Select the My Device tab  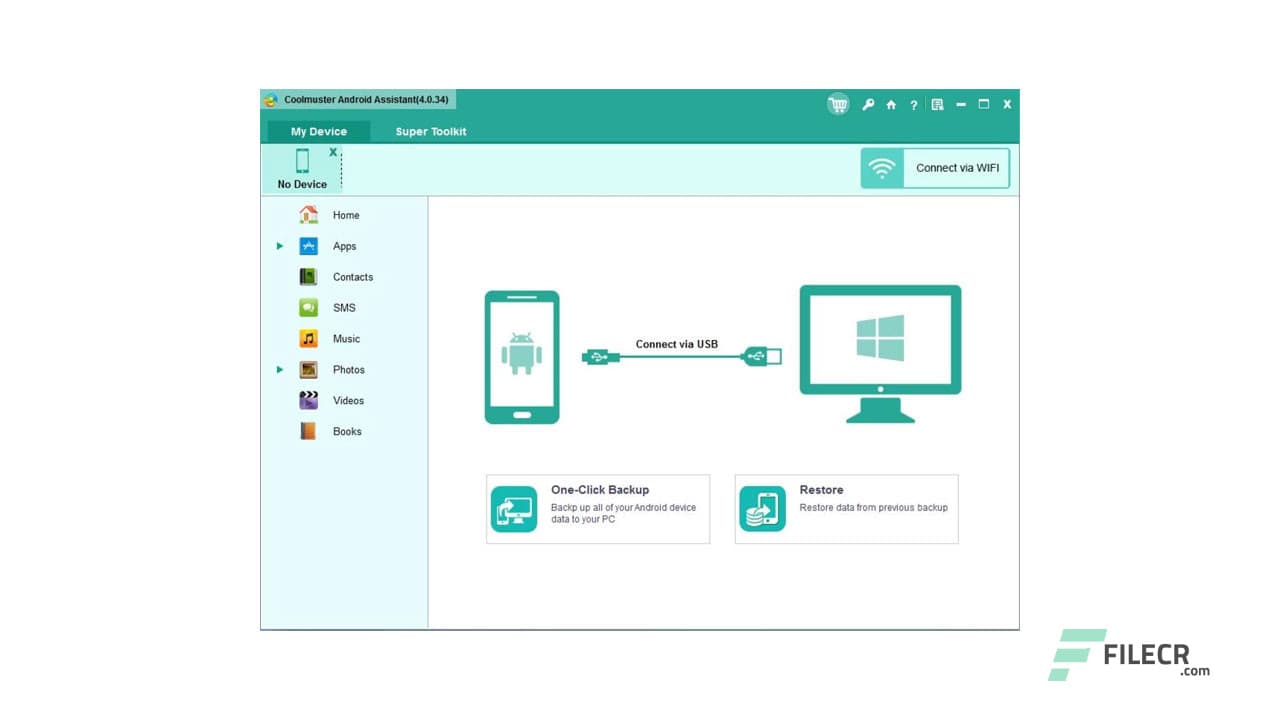(x=319, y=132)
